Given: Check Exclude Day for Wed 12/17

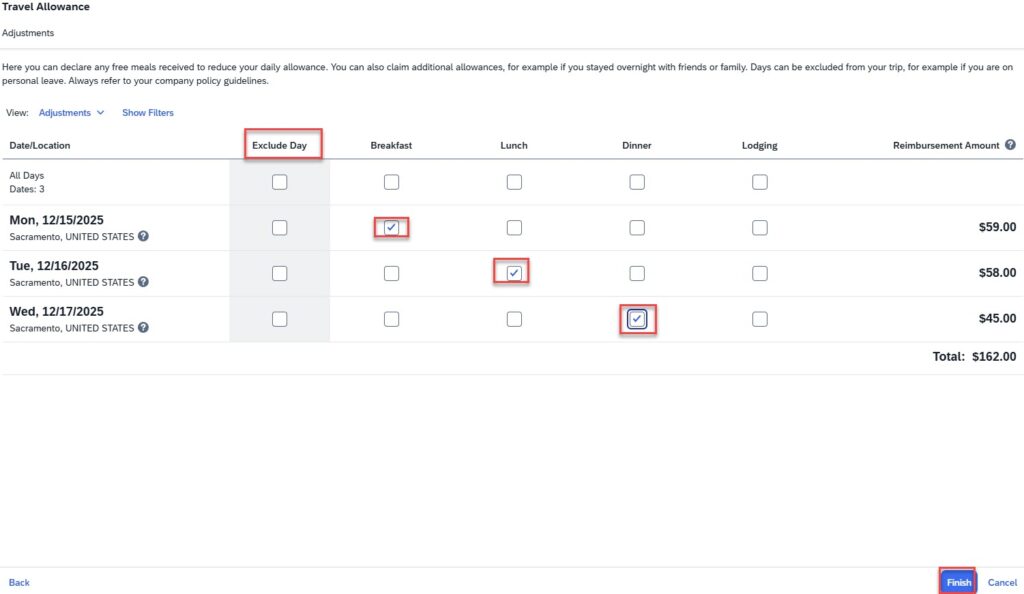Looking at the screenshot, I should [279, 318].
